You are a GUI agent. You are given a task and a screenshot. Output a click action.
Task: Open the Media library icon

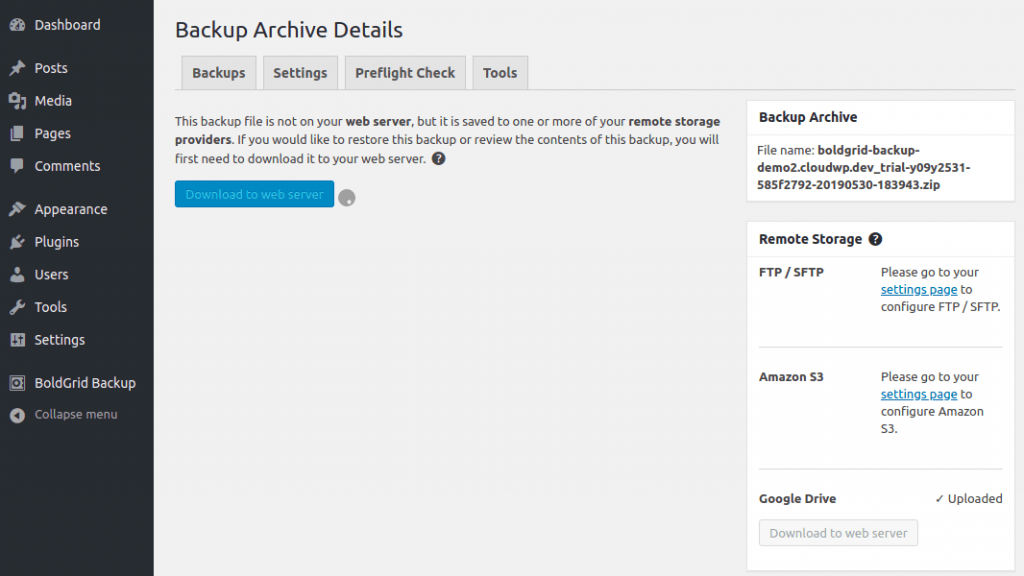18,101
